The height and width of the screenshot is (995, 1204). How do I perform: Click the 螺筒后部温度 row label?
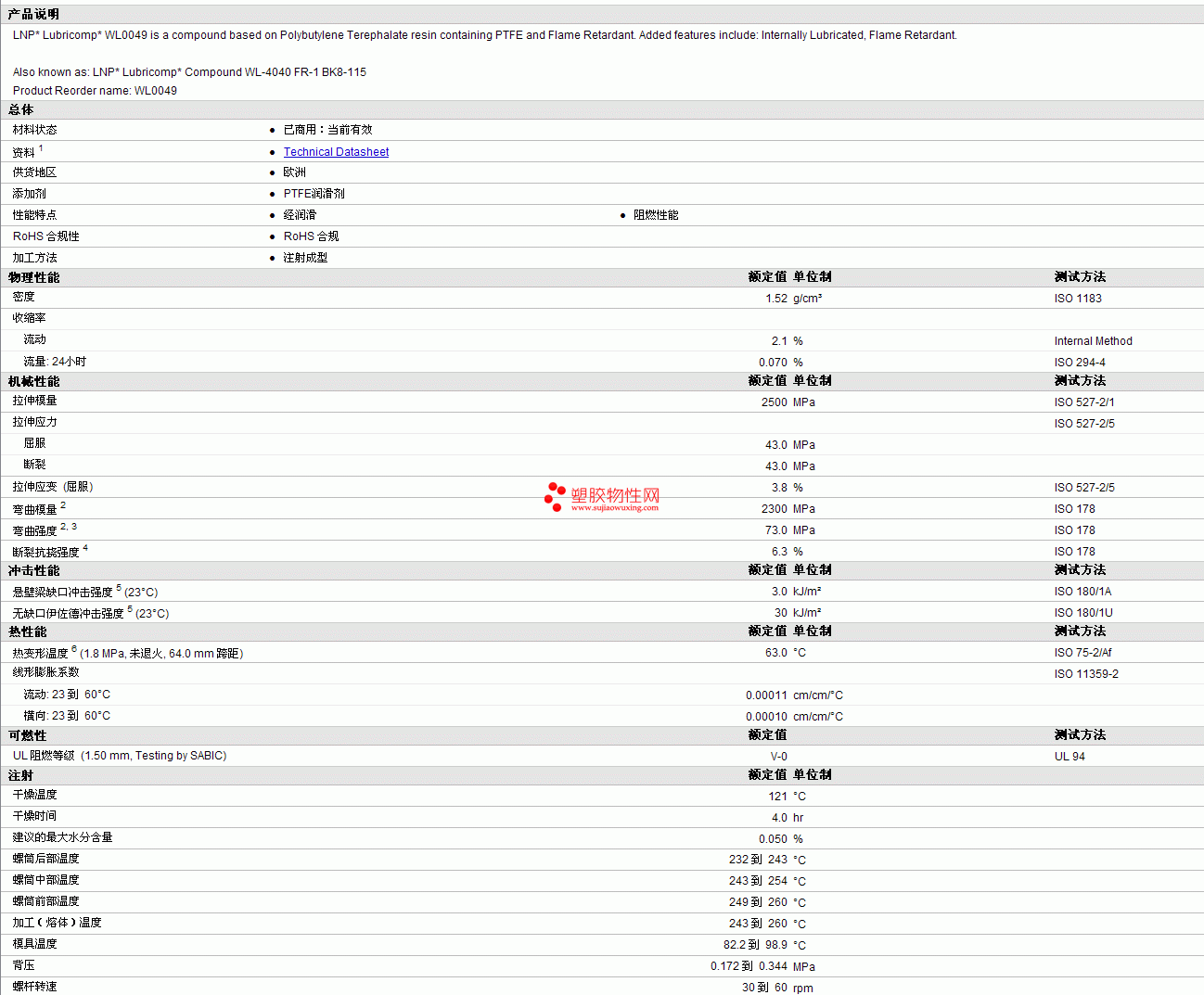(x=46, y=859)
